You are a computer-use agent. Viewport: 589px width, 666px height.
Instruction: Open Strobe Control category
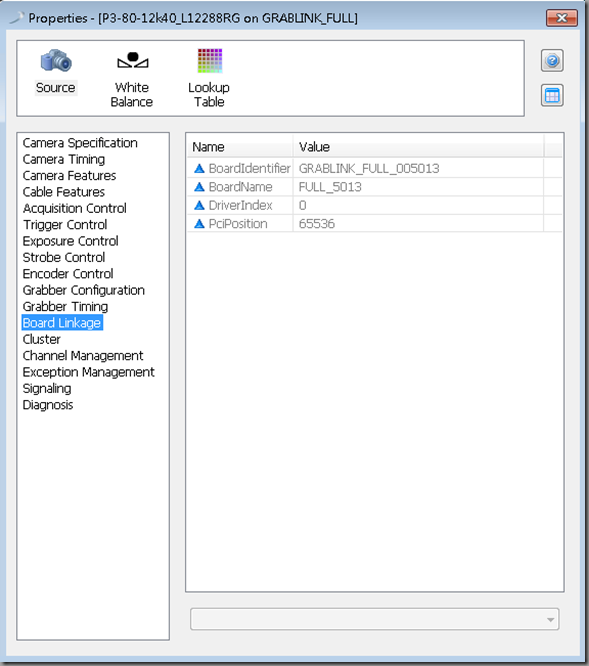(x=64, y=257)
